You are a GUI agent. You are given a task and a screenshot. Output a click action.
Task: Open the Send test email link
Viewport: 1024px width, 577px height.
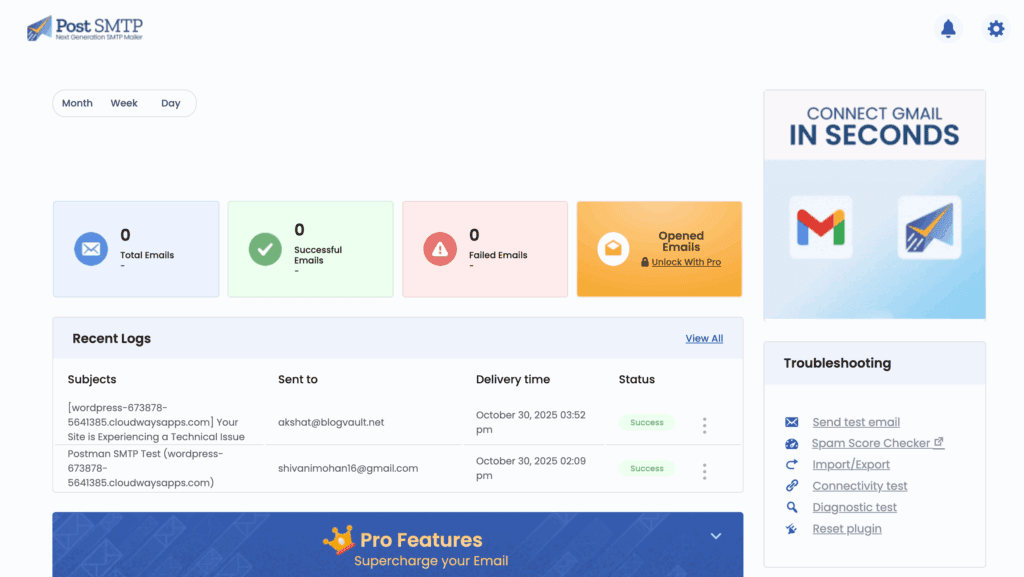[856, 422]
